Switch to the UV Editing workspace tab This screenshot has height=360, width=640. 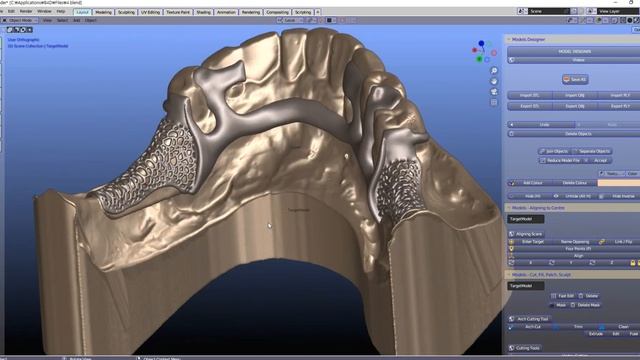(150, 12)
